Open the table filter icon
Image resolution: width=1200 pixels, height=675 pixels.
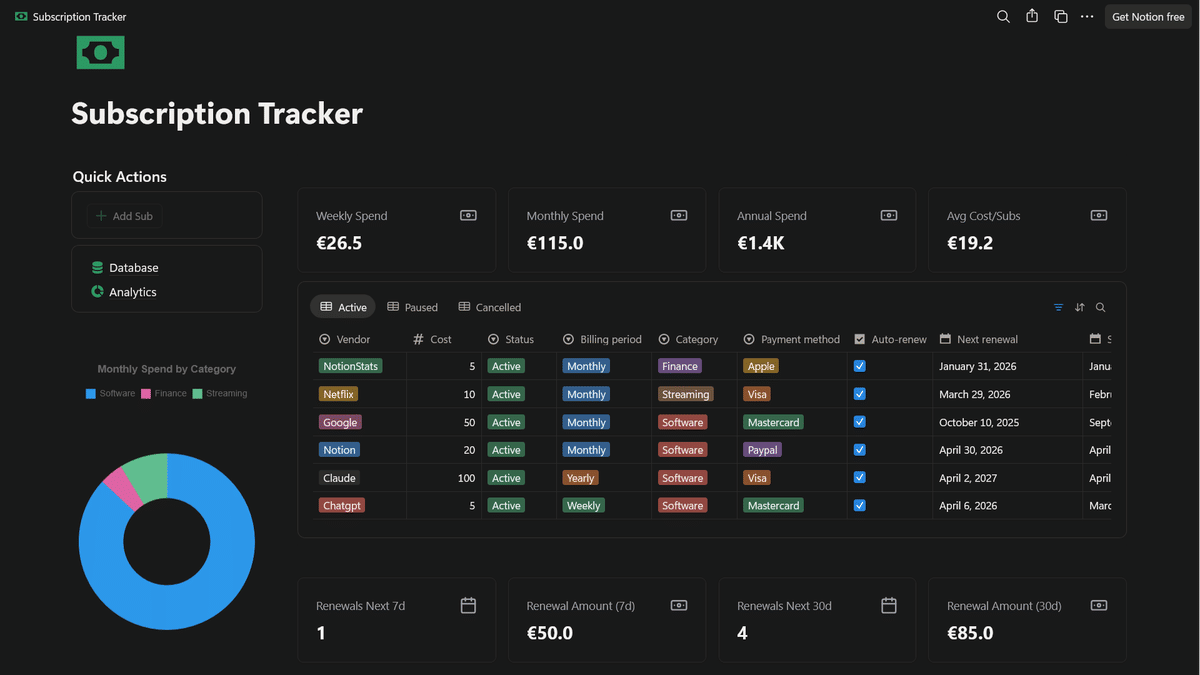click(1059, 307)
